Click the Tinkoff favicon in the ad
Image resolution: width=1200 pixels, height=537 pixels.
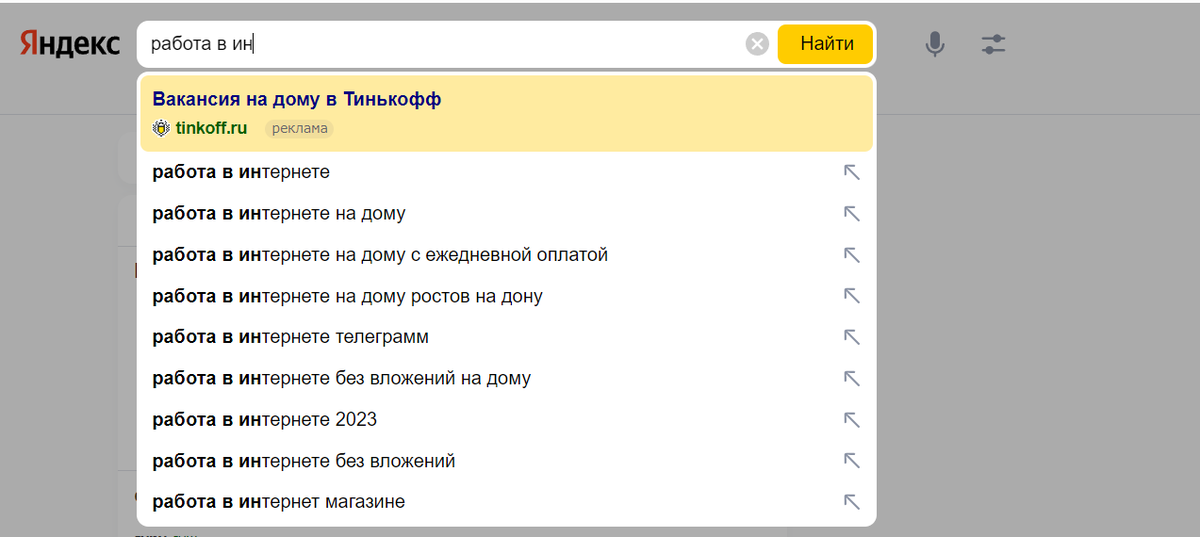point(161,128)
